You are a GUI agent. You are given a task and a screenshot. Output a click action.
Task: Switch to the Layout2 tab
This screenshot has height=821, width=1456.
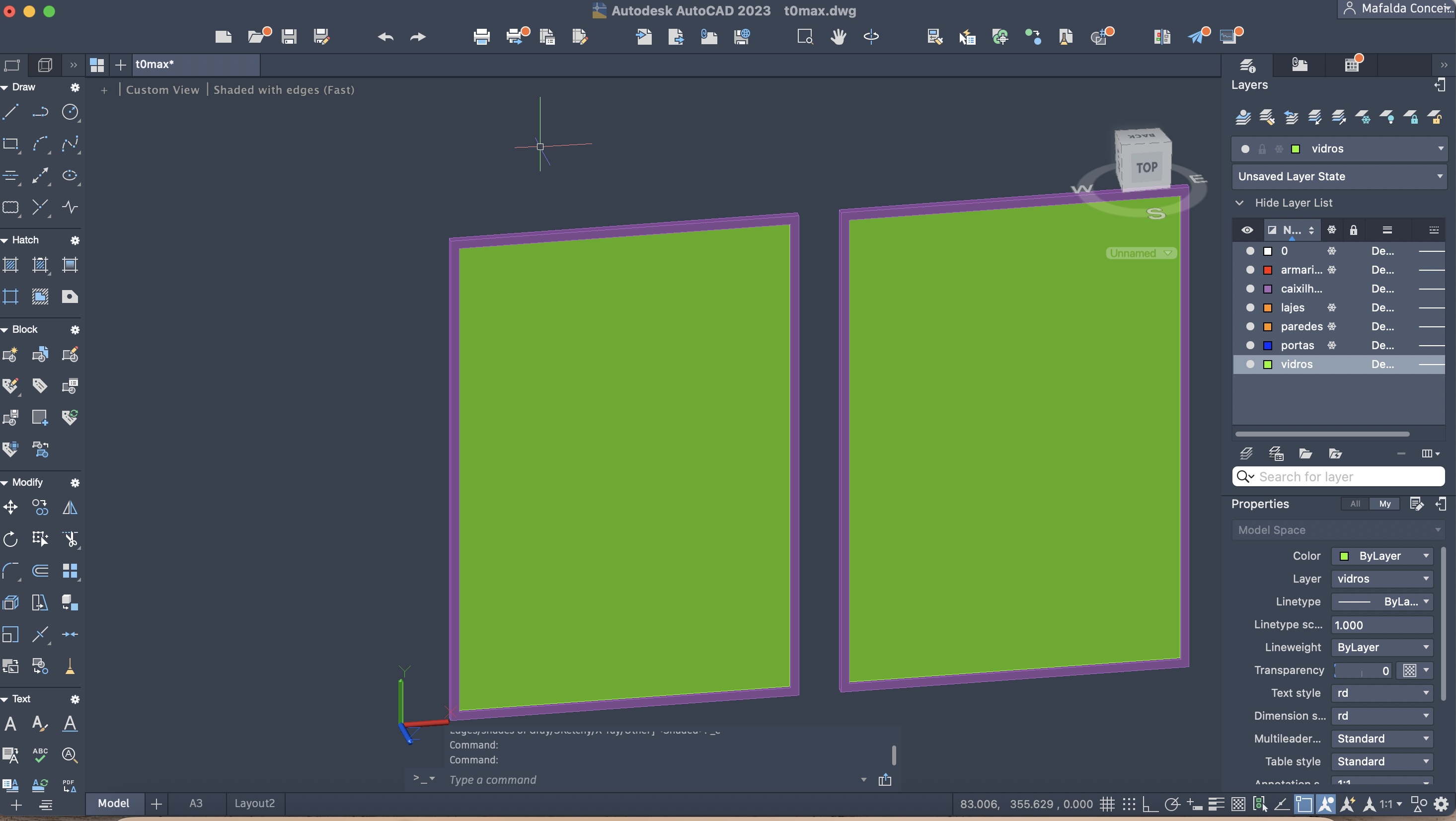coord(254,804)
